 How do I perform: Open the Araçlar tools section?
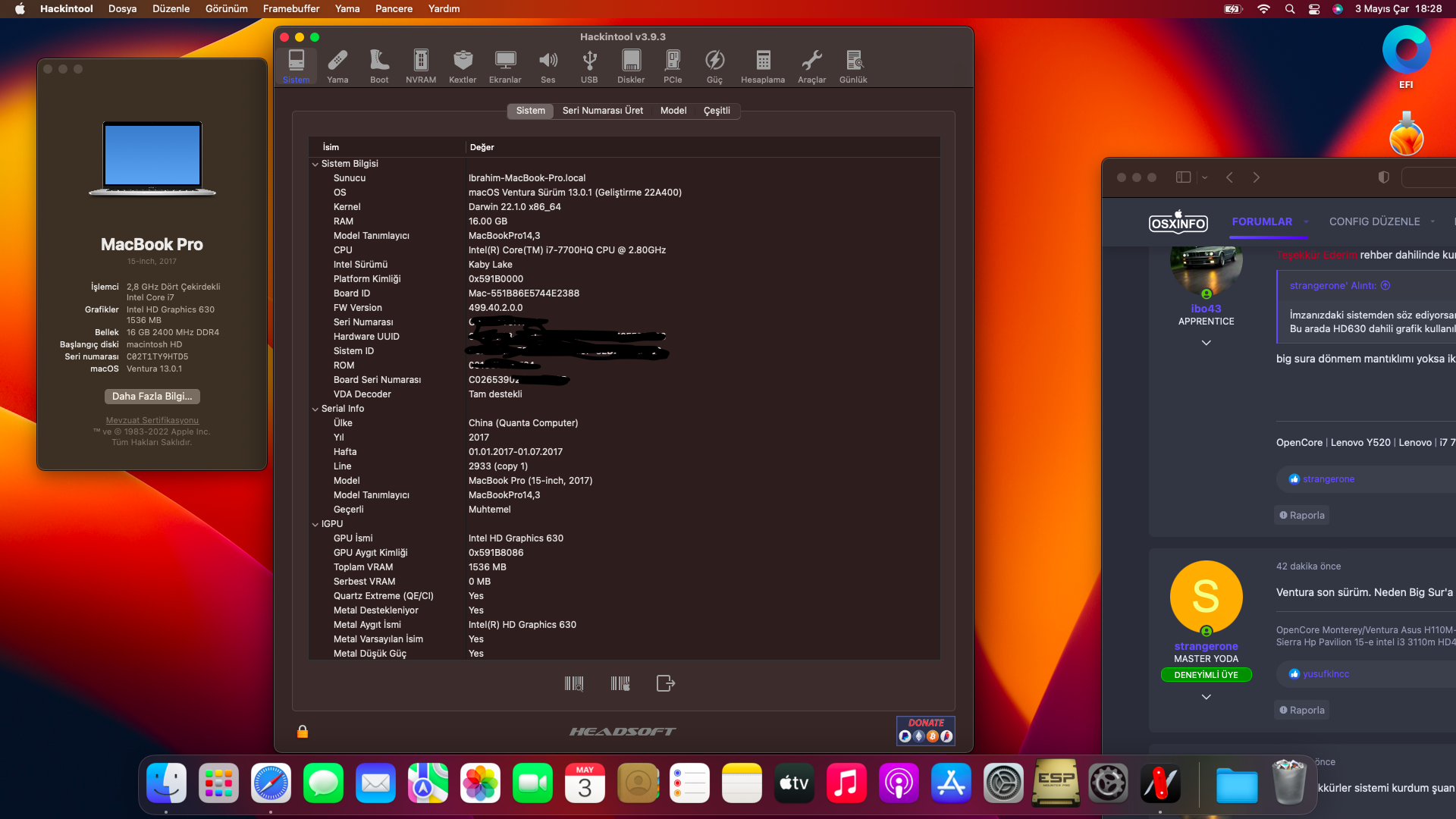811,66
